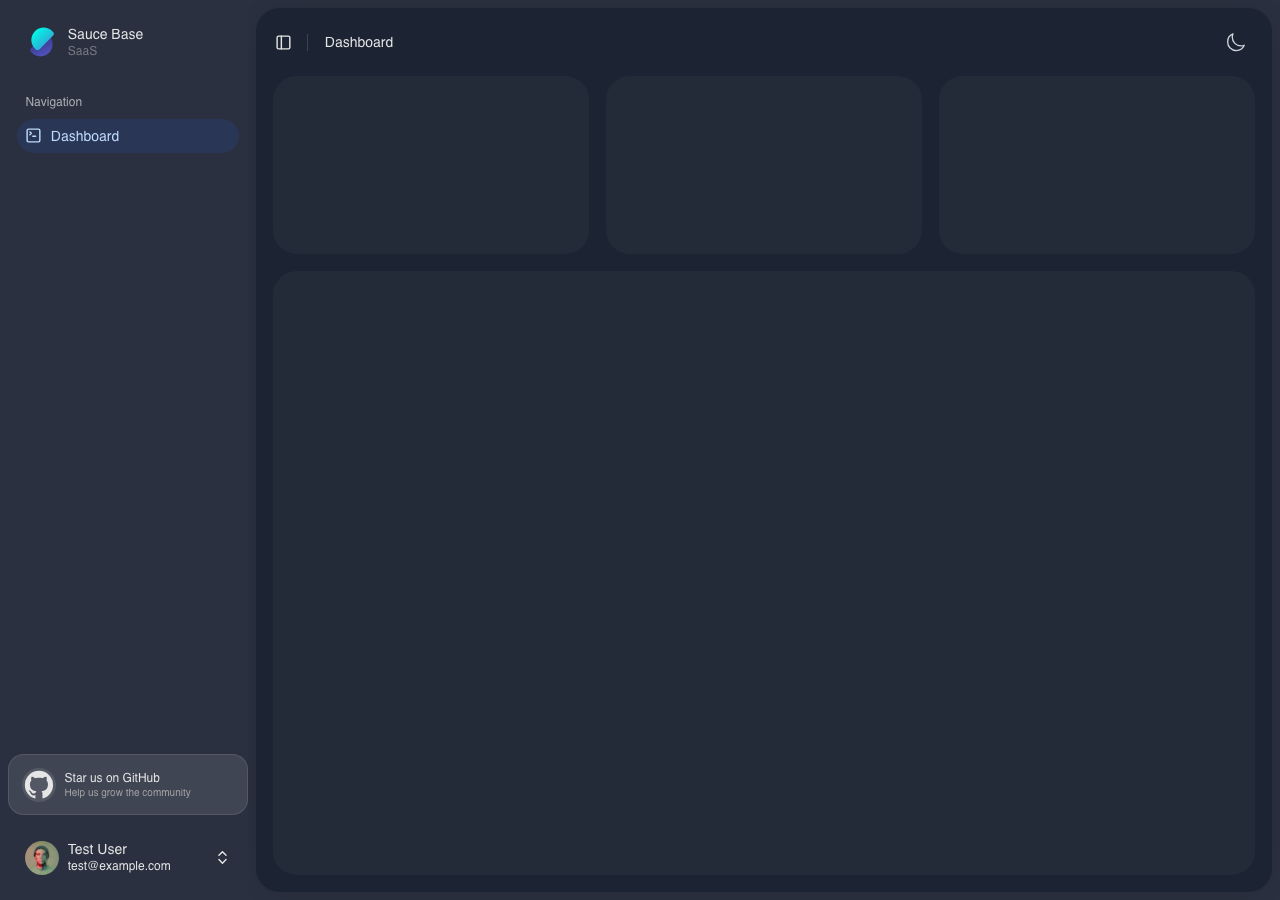Select the Dashboard icon in the sidebar
This screenshot has height=900, width=1280.
pyautogui.click(x=33, y=135)
